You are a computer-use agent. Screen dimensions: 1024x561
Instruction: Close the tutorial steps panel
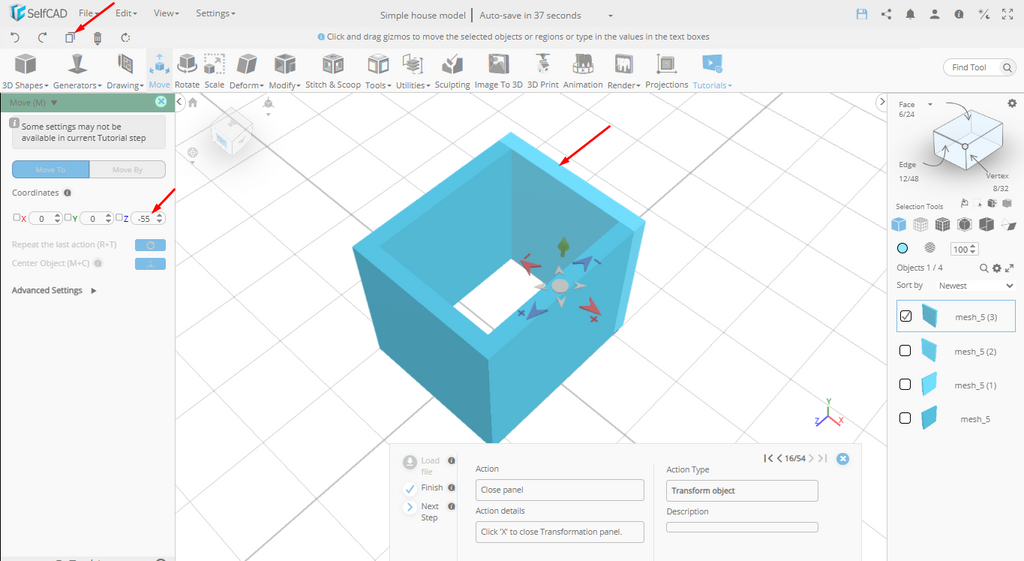pos(842,458)
